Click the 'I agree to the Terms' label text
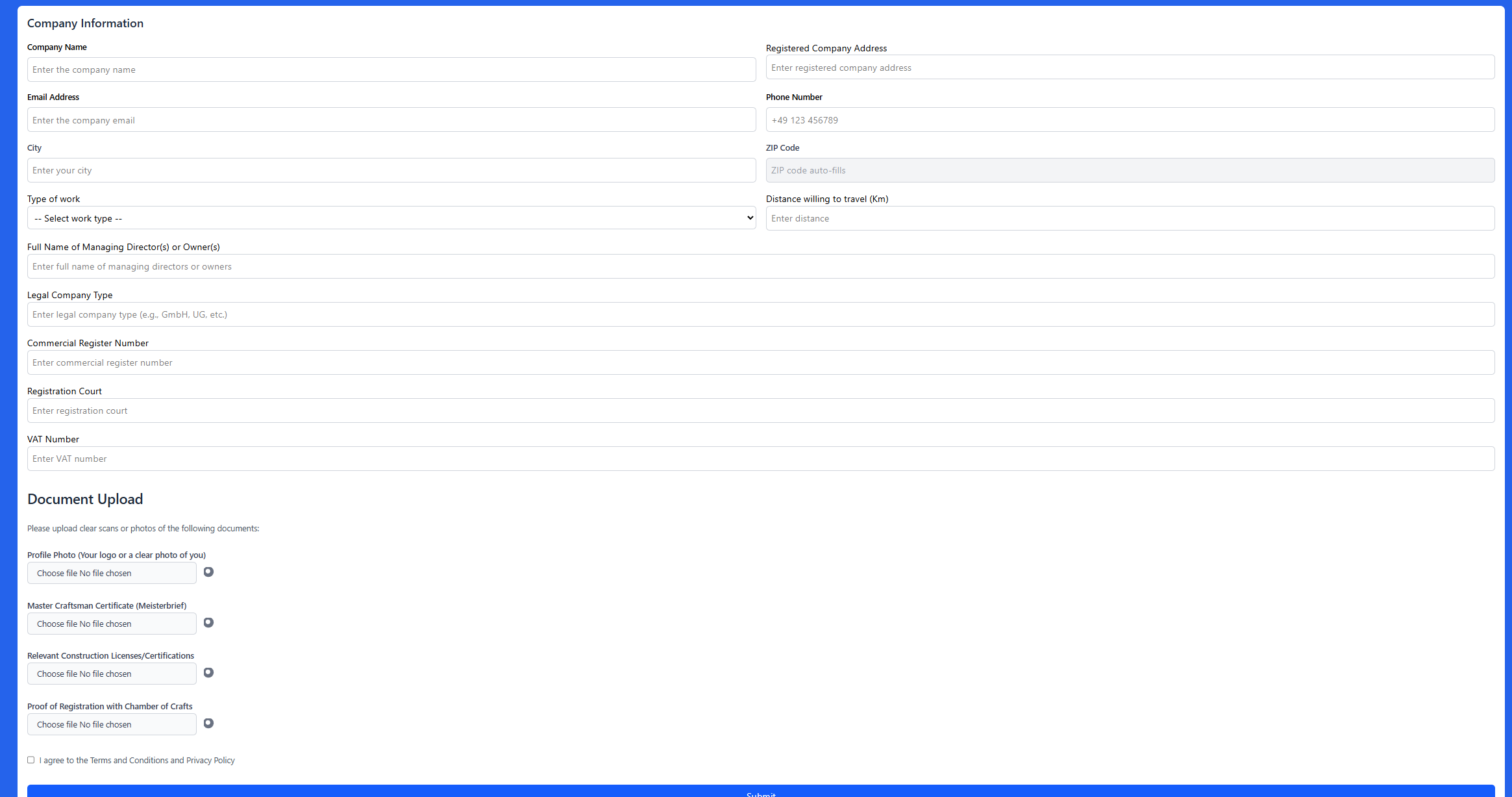This screenshot has height=797, width=1512. click(137, 760)
